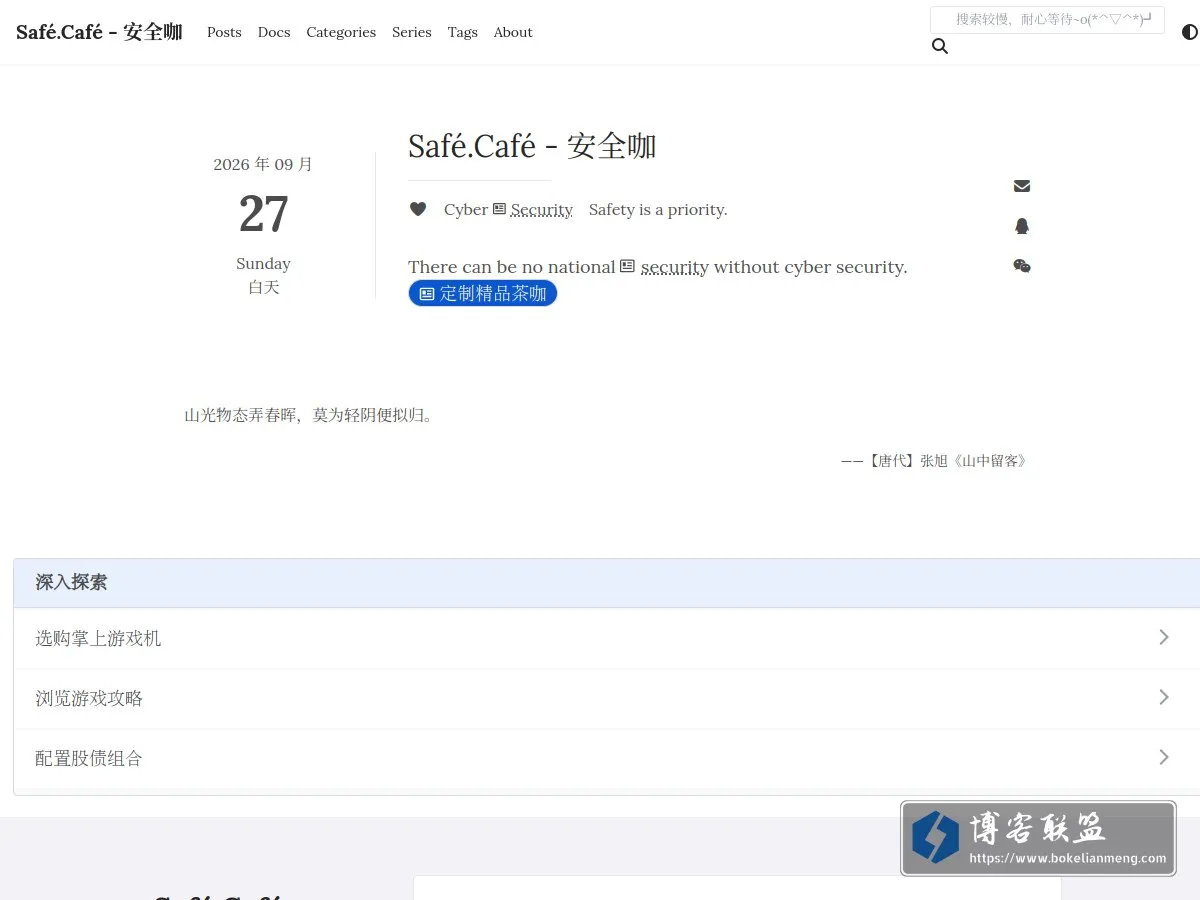Expand chevron on 配置股债组合 row
The height and width of the screenshot is (900, 1200).
[x=1164, y=757]
